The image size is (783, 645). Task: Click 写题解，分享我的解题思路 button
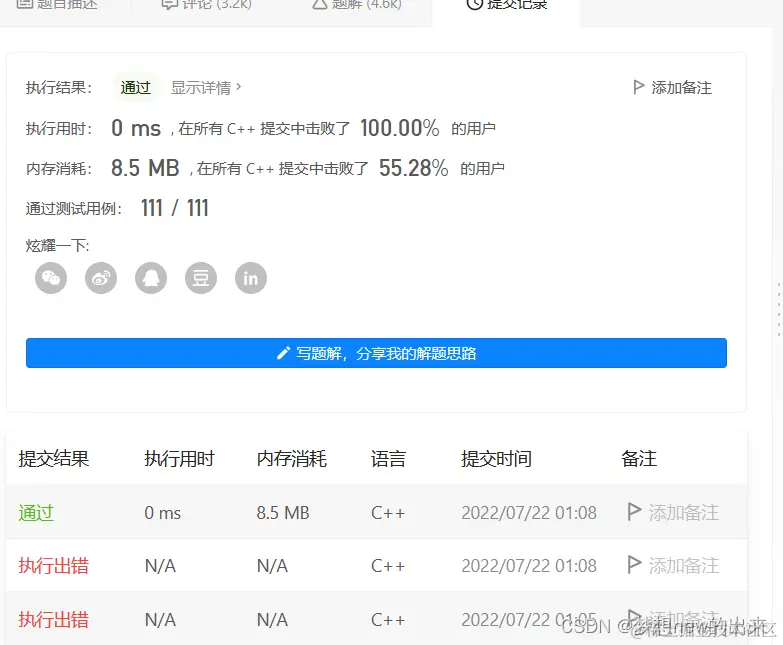376,353
